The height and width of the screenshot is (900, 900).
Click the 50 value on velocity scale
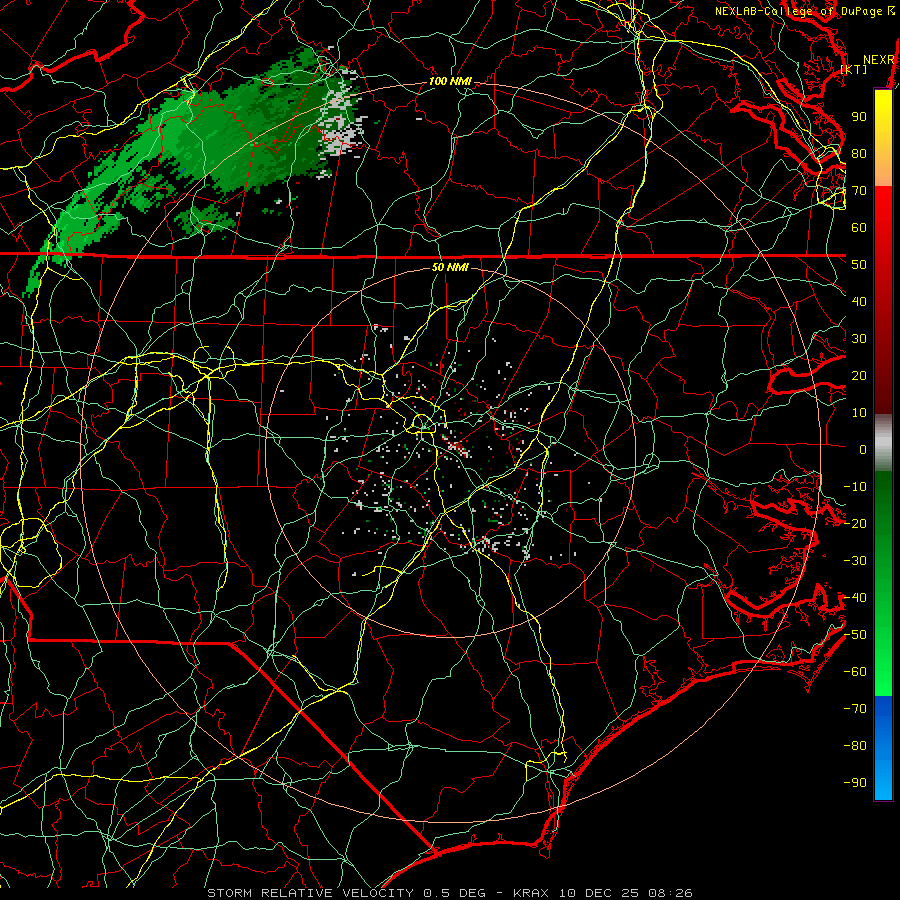859,265
